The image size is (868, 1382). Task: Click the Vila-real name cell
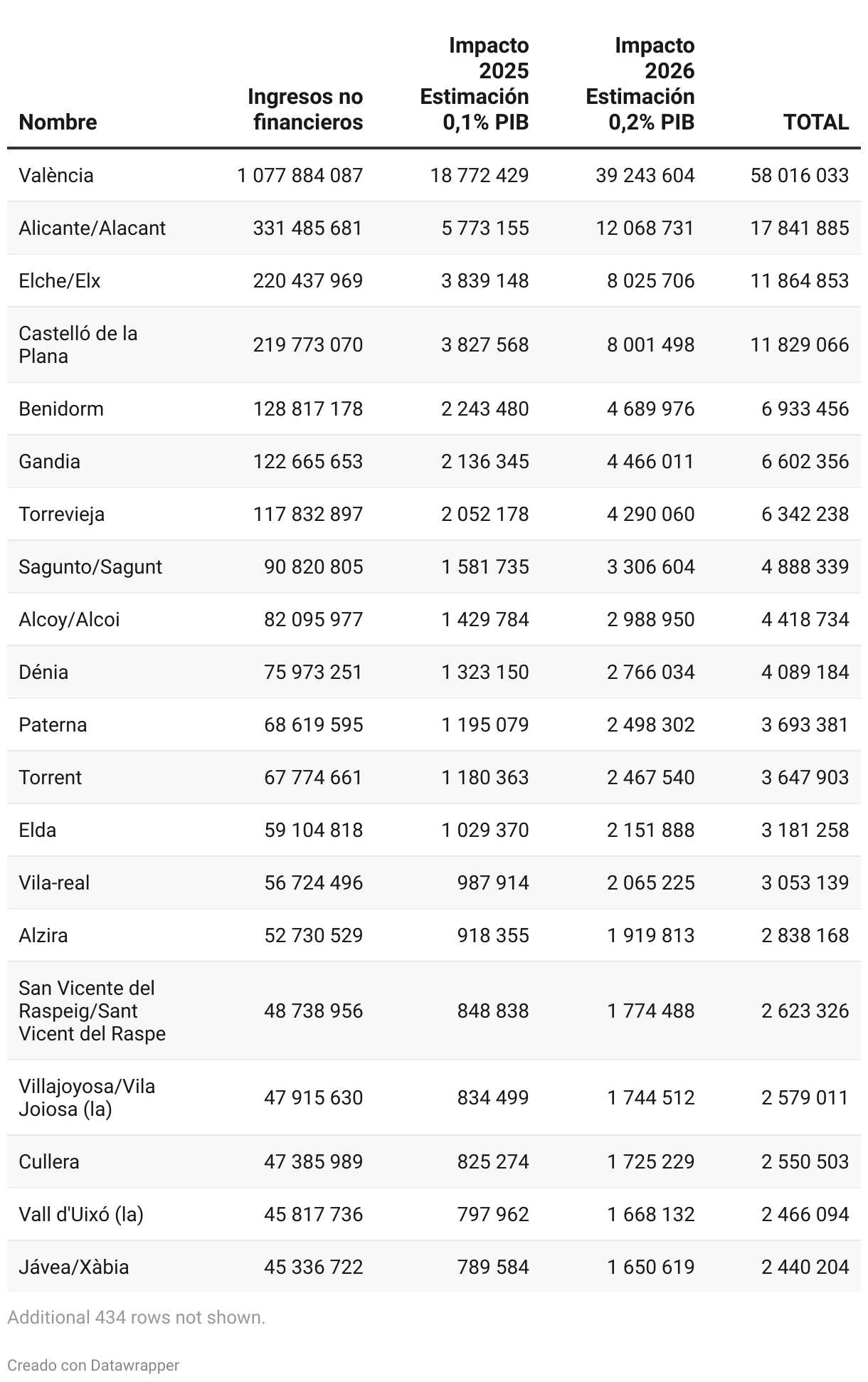click(54, 882)
